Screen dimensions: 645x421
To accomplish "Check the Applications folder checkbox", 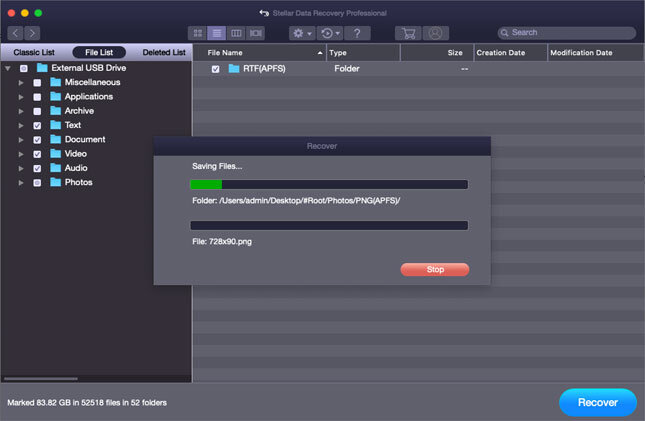I will (37, 97).
